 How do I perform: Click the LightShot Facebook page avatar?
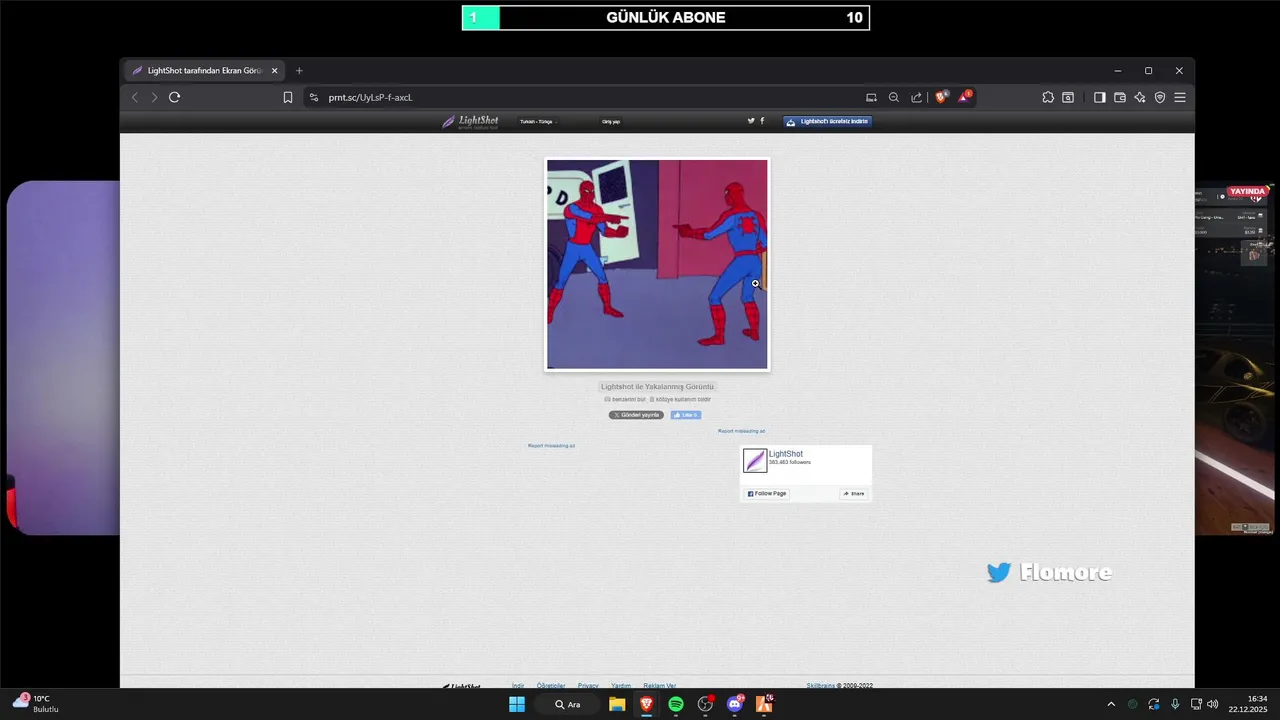[x=755, y=460]
